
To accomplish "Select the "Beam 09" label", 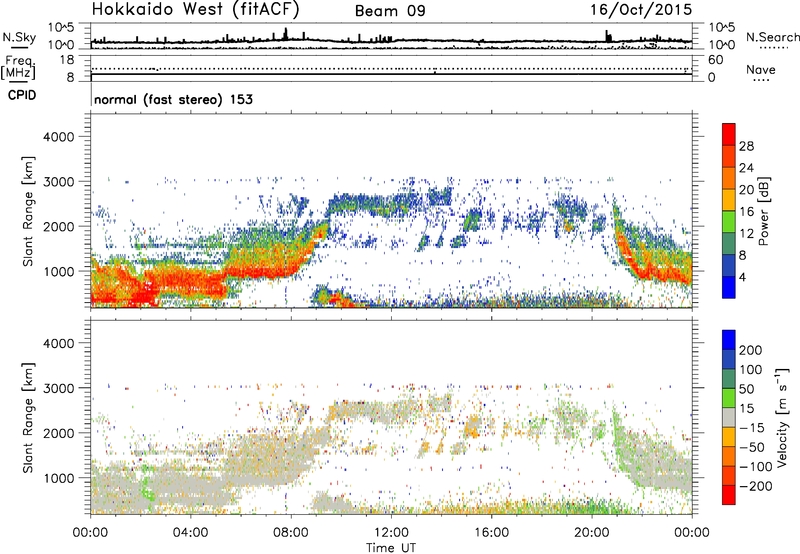I will click(x=390, y=11).
